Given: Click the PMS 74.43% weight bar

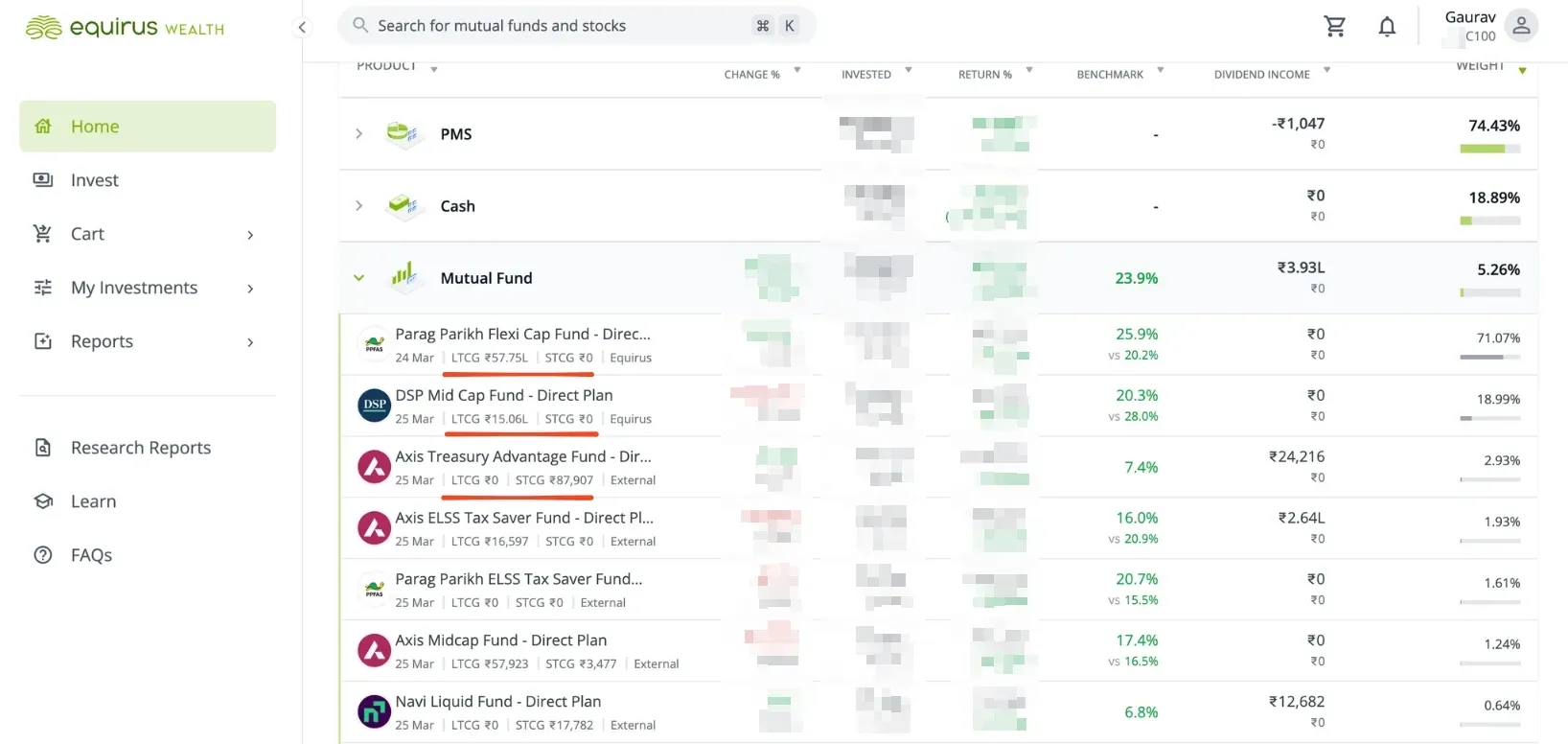Looking at the screenshot, I should click(1489, 149).
